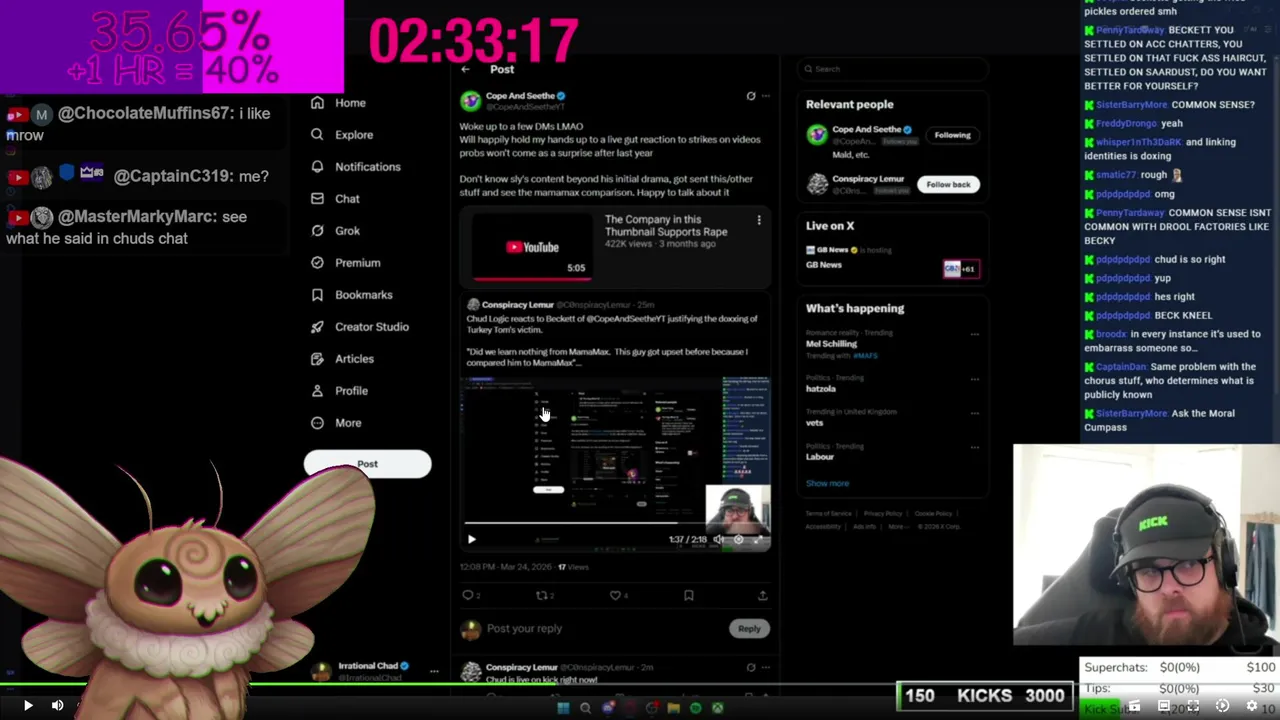1280x720 pixels.
Task: Open options for Labour trend
Action: click(975, 447)
